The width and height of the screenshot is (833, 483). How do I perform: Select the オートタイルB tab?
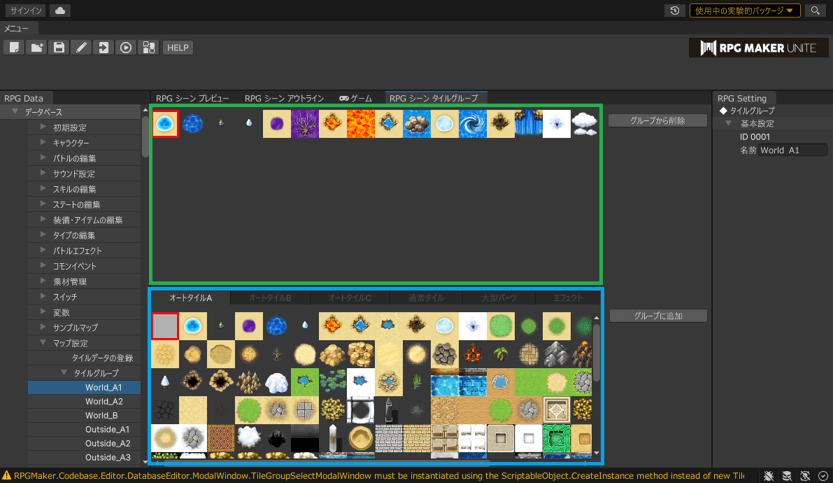click(x=269, y=298)
